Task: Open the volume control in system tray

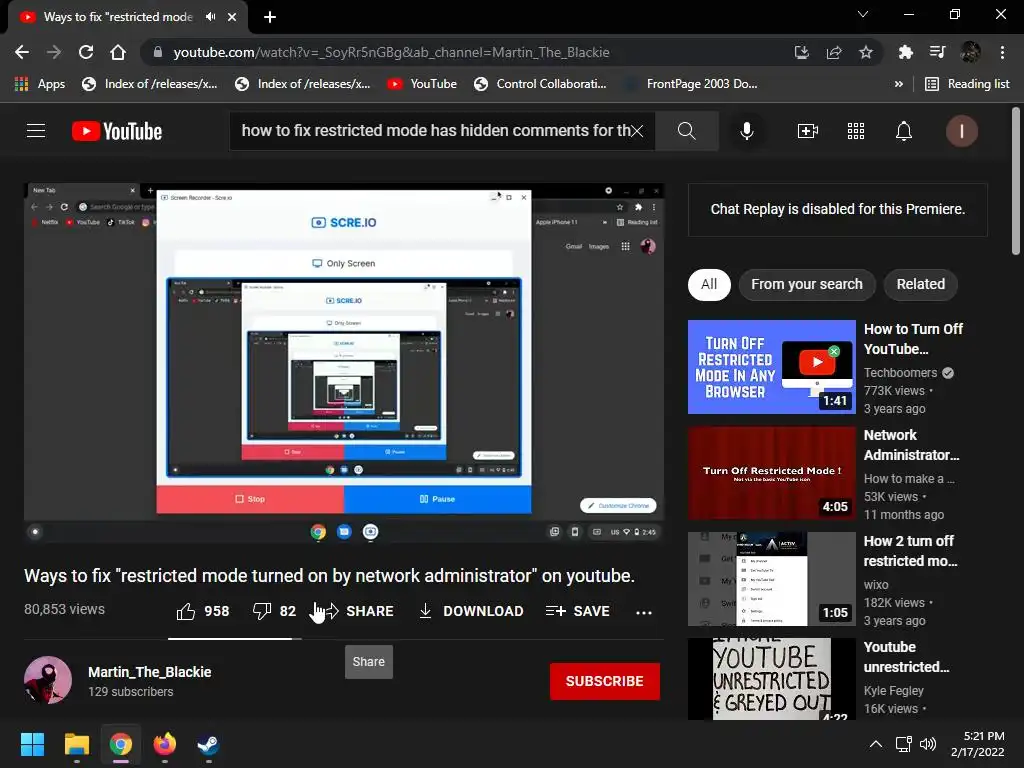Action: tap(928, 744)
